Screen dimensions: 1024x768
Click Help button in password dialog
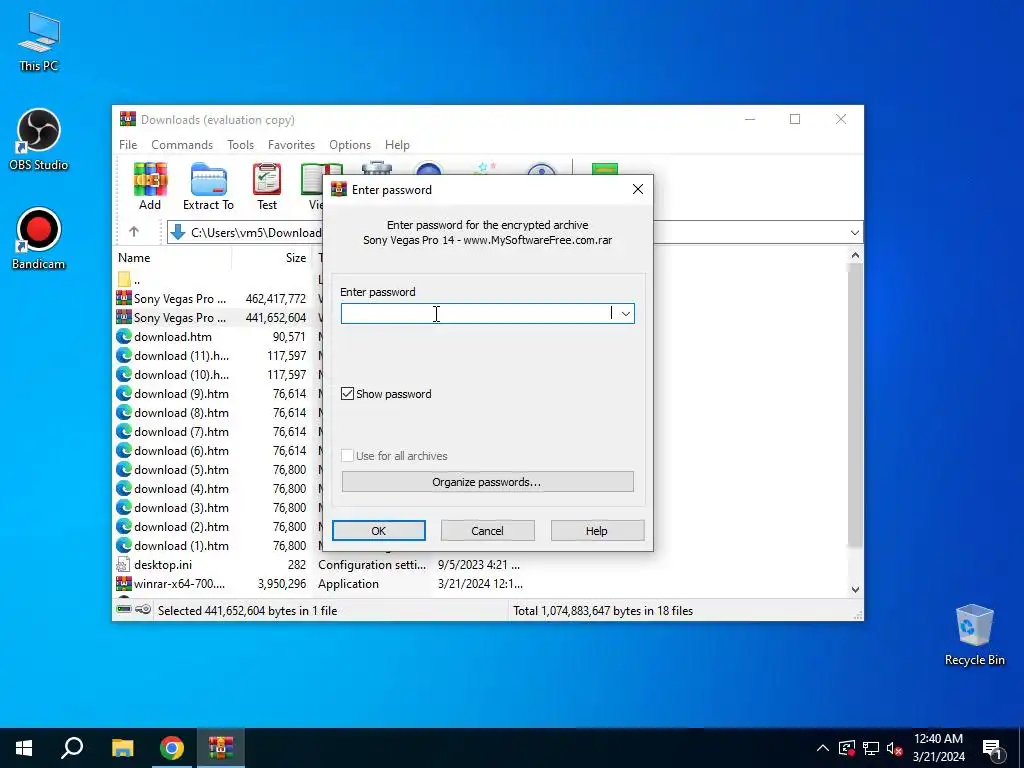[x=597, y=530]
